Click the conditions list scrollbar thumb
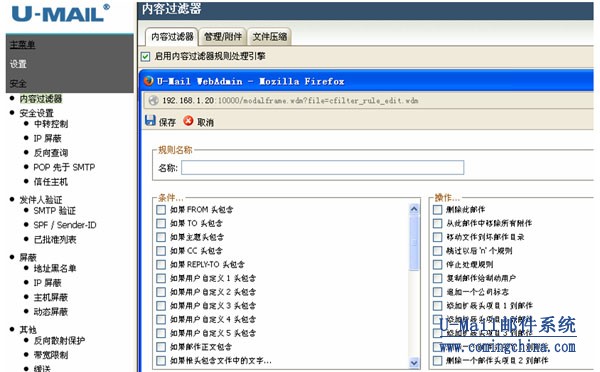This screenshot has width=600, height=372. pos(414,243)
